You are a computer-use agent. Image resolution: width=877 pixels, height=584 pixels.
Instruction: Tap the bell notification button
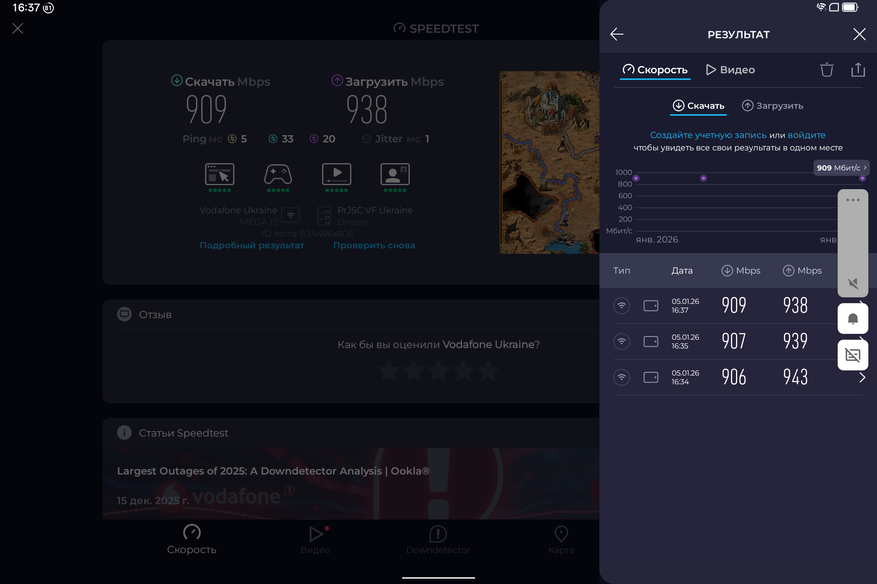click(x=853, y=319)
